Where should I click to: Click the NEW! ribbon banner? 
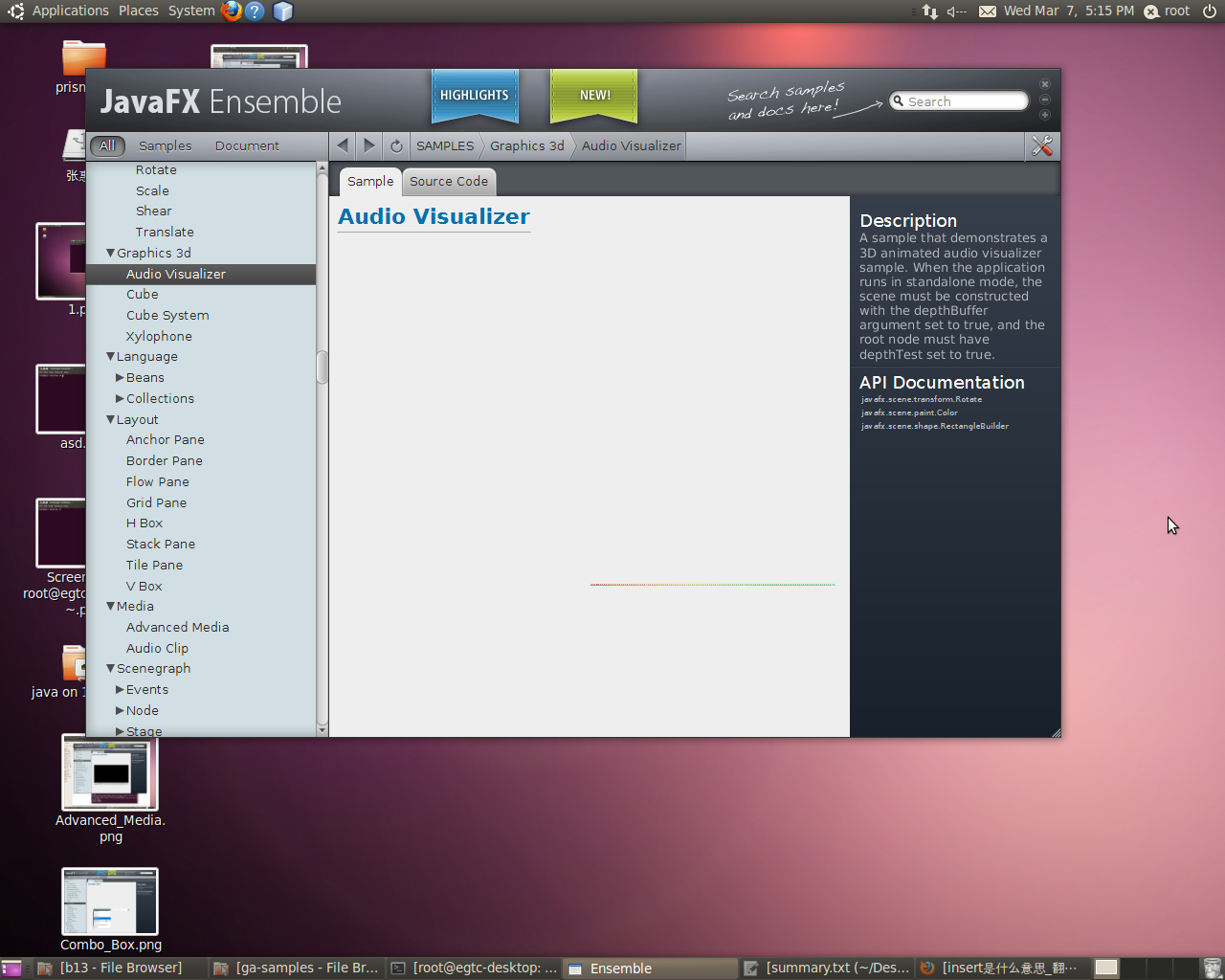(594, 96)
